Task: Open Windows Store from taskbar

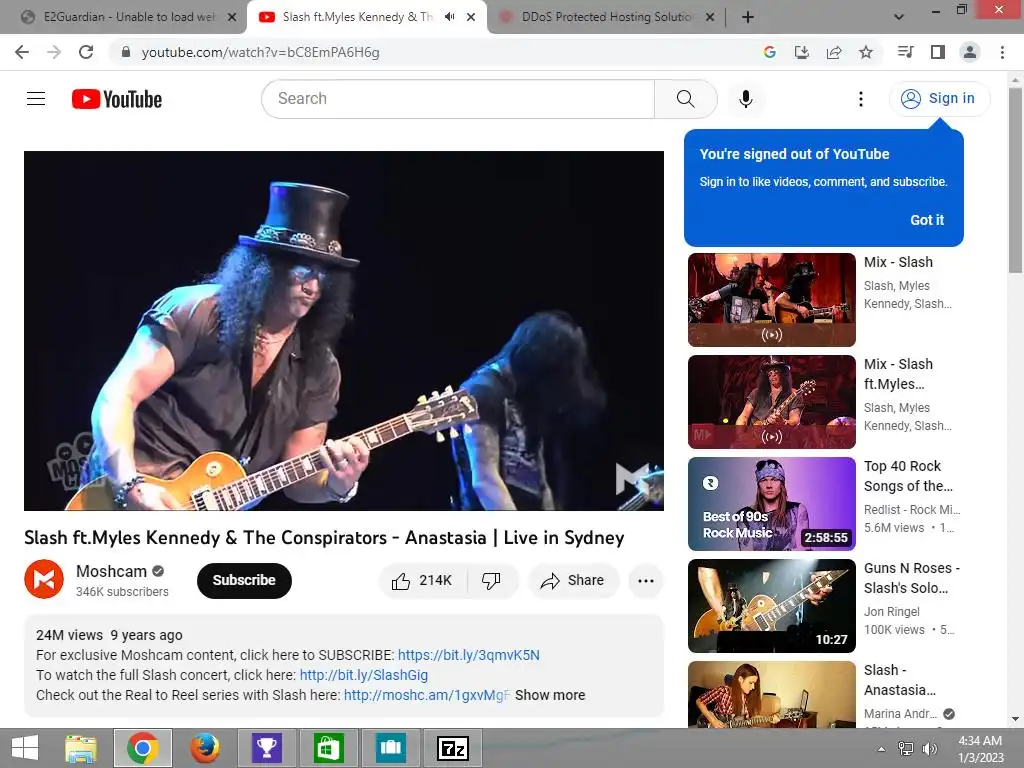Action: tap(328, 748)
